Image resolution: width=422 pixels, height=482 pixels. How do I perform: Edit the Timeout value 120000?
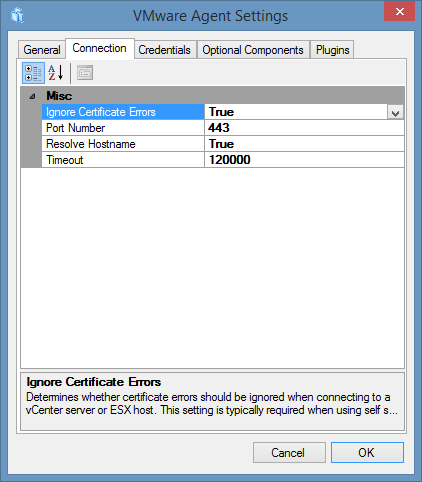click(x=304, y=160)
